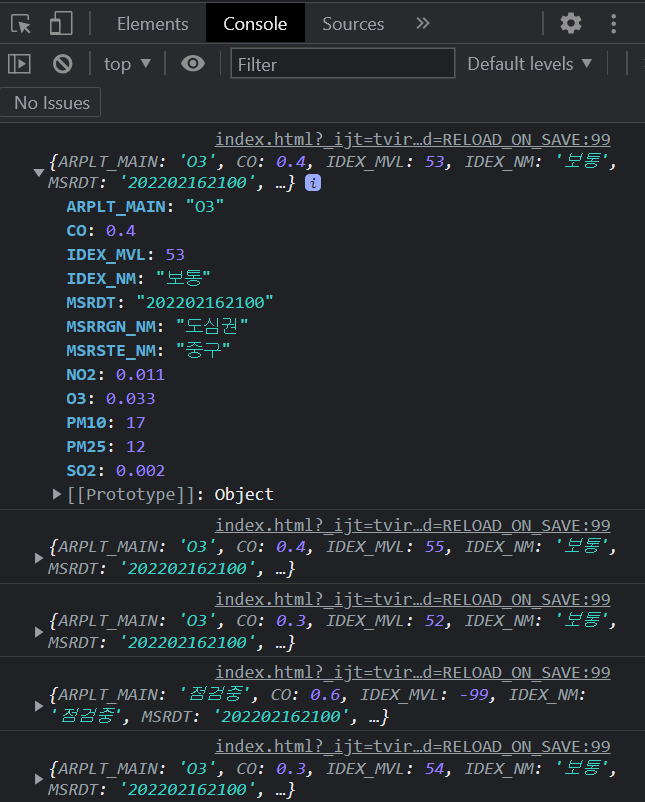The image size is (645, 802).
Task: Collapse the first expanded logged object
Action: [39, 172]
